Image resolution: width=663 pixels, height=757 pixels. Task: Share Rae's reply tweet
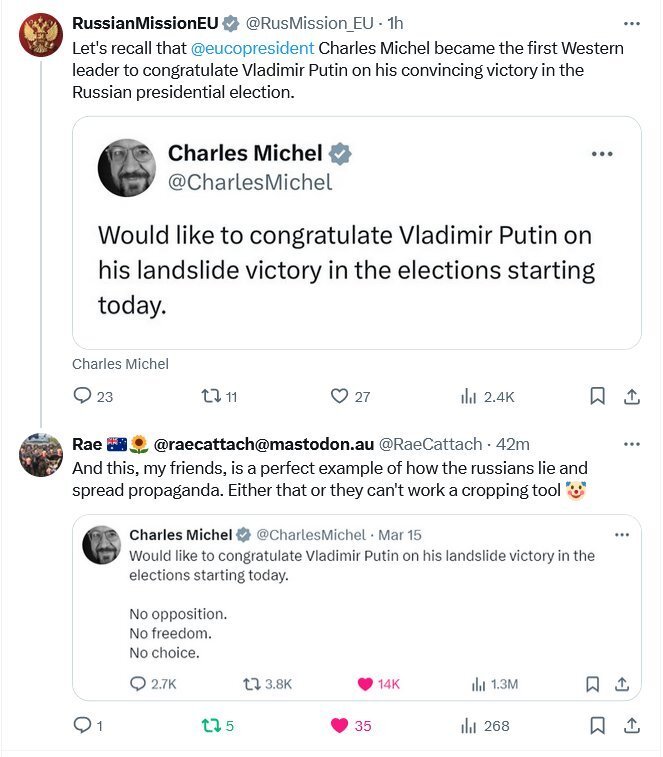632,726
